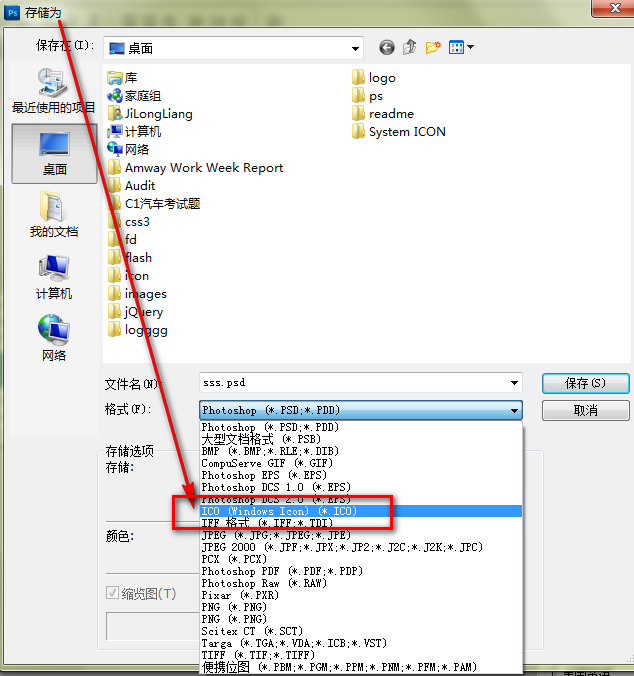Go back using the back arrow icon
This screenshot has width=634, height=676.
pyautogui.click(x=387, y=47)
